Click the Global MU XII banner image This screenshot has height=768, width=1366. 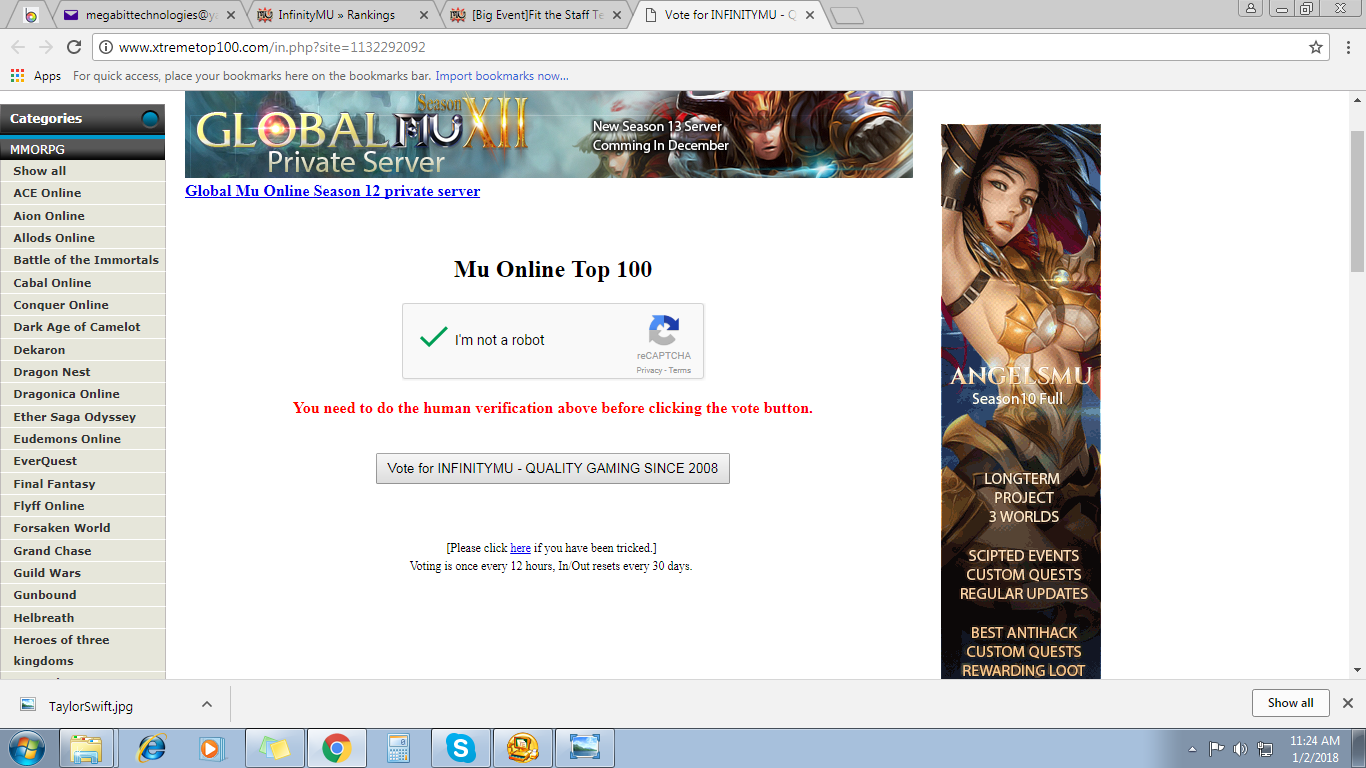pyautogui.click(x=549, y=134)
